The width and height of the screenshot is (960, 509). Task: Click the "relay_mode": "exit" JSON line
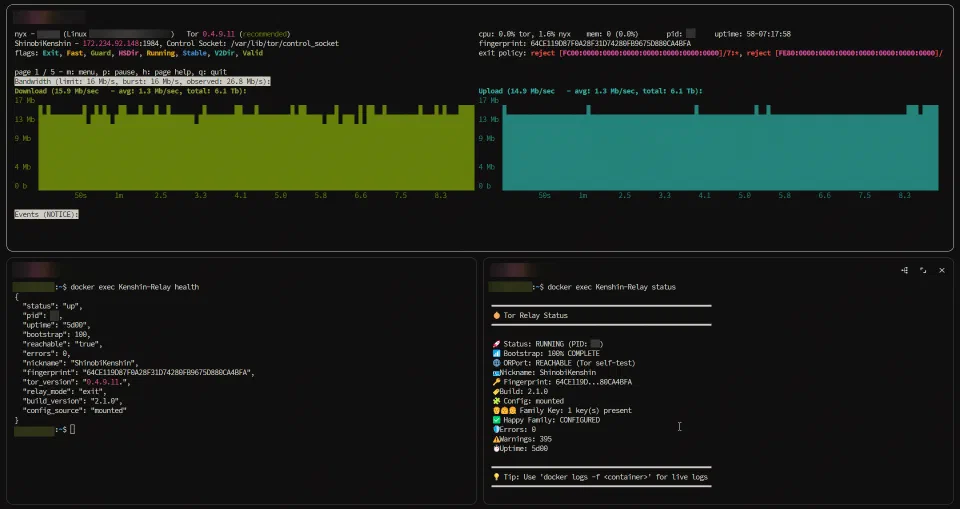[64, 391]
